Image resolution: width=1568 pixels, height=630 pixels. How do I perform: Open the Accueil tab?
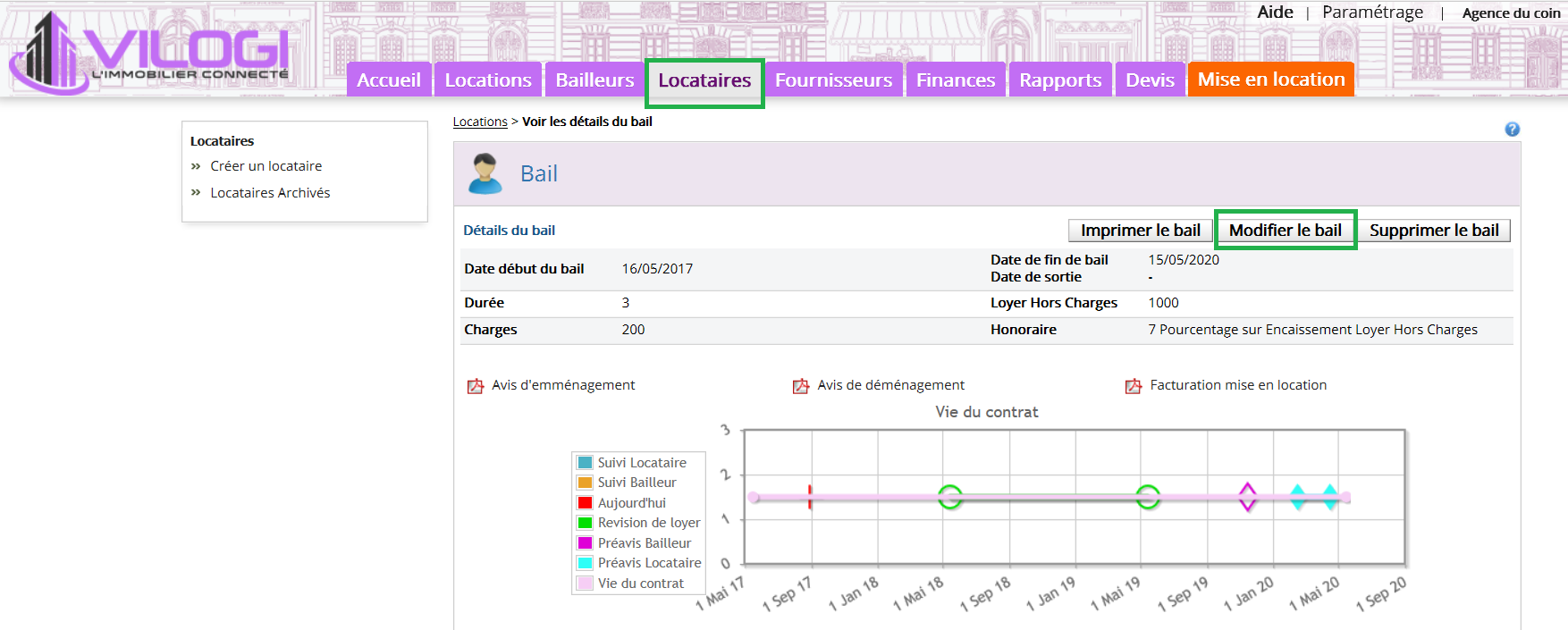(x=389, y=80)
